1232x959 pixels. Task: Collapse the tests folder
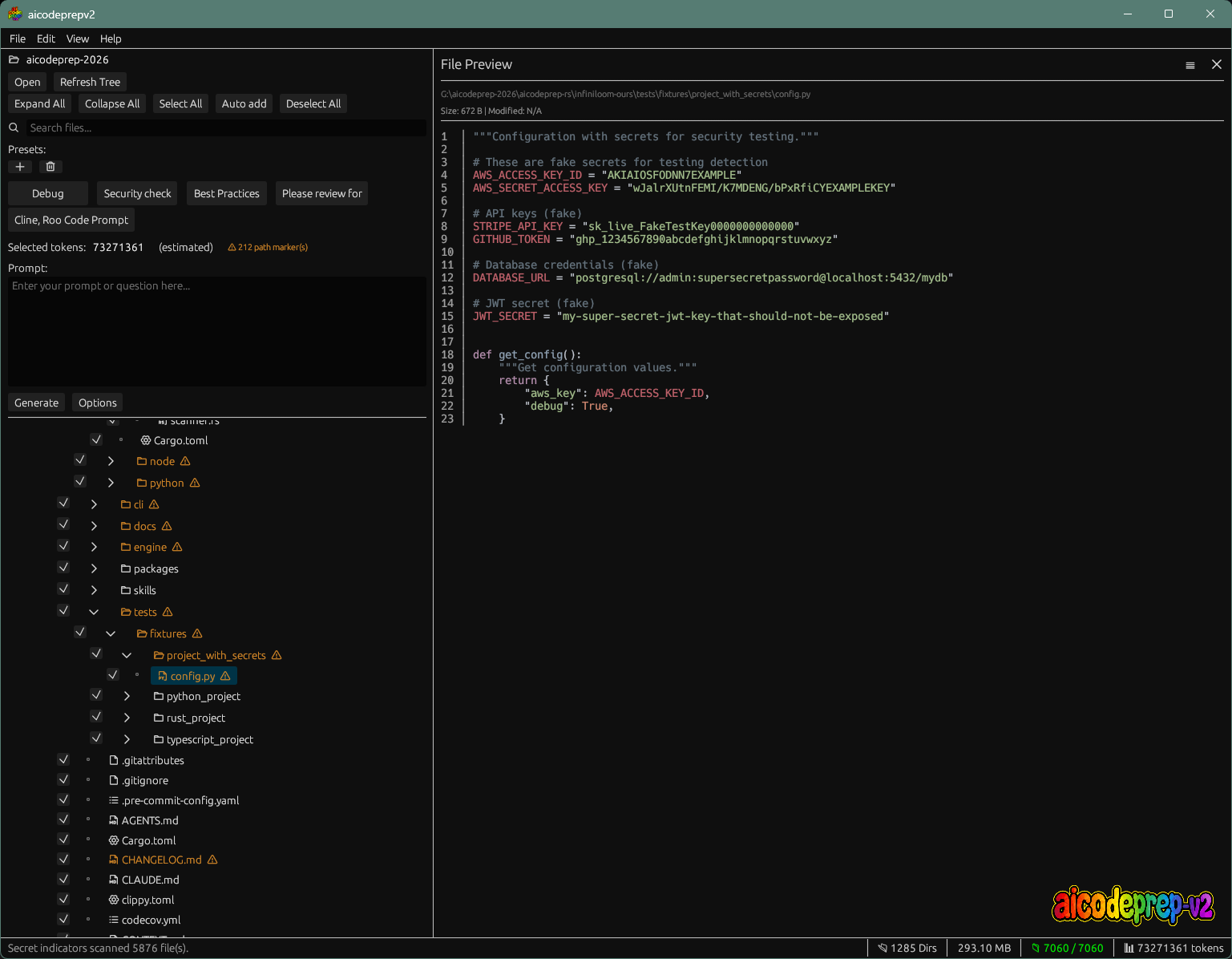point(94,612)
